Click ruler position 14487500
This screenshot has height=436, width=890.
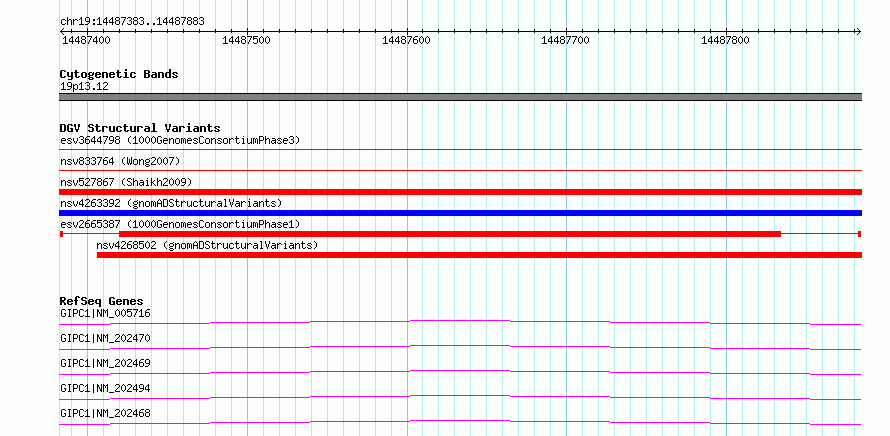pyautogui.click(x=246, y=40)
